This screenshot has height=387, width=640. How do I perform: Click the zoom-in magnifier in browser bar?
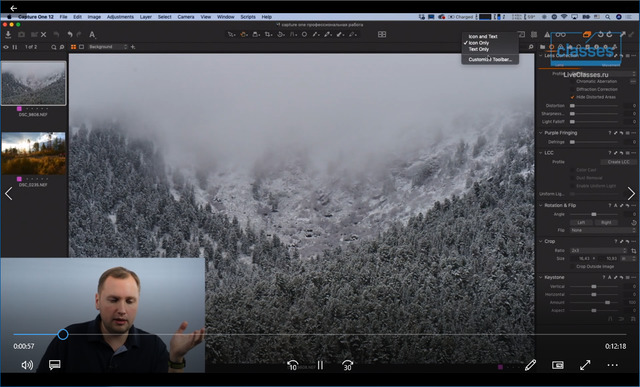click(62, 47)
